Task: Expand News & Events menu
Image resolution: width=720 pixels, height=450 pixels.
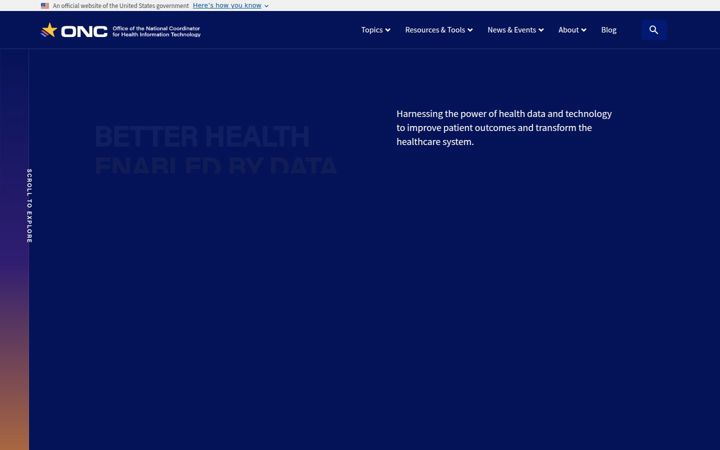Action: coord(515,30)
